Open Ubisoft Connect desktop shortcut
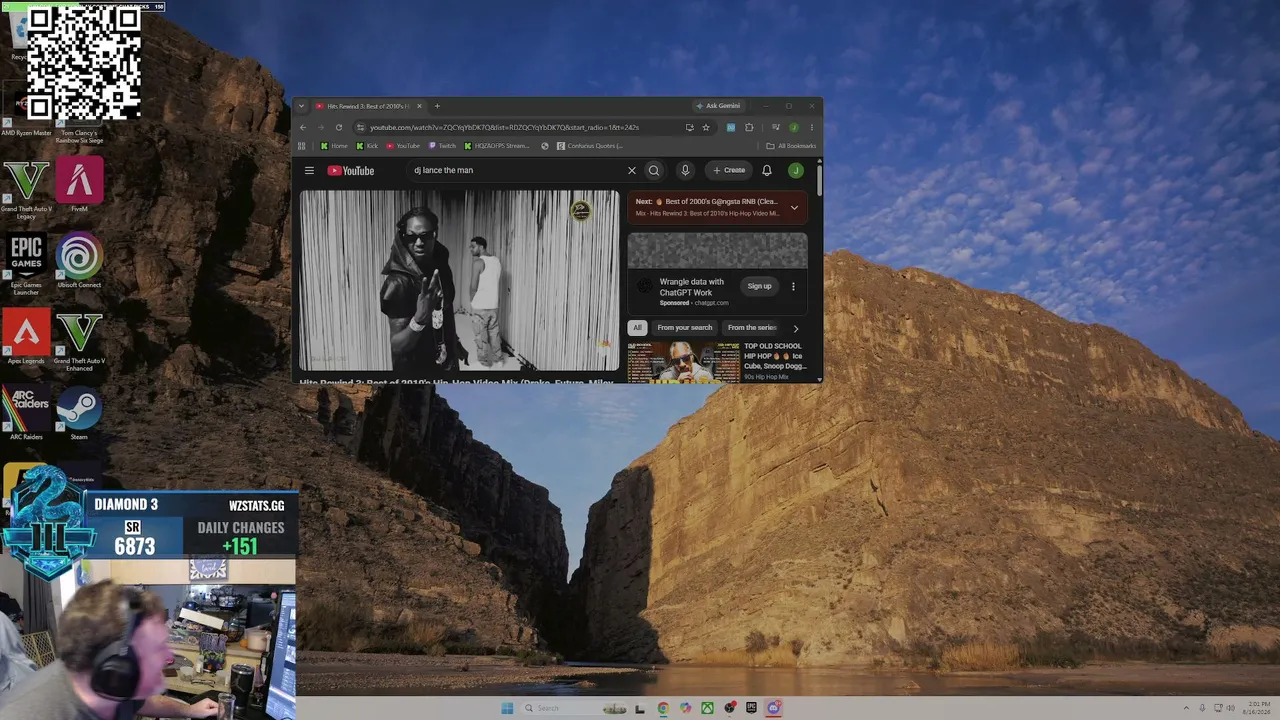The width and height of the screenshot is (1280, 720). point(79,262)
